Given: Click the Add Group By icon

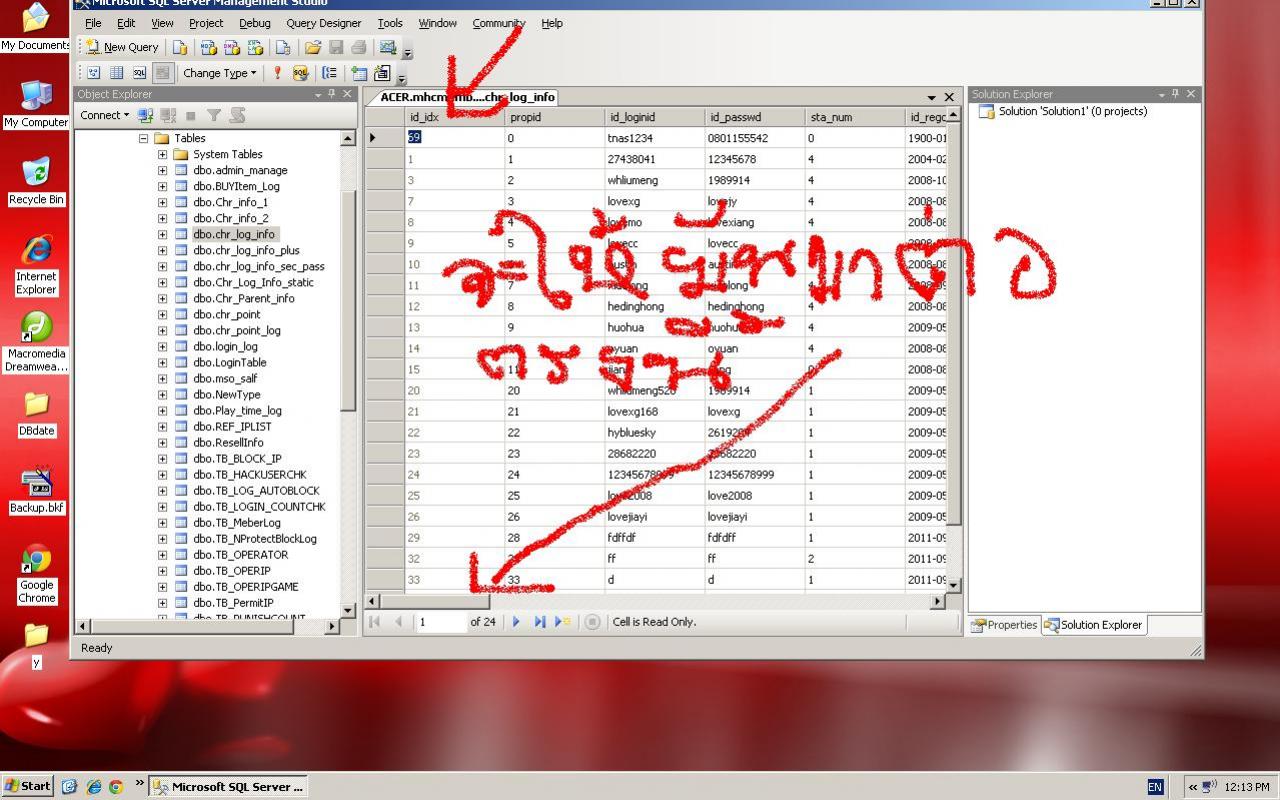Looking at the screenshot, I should [329, 73].
